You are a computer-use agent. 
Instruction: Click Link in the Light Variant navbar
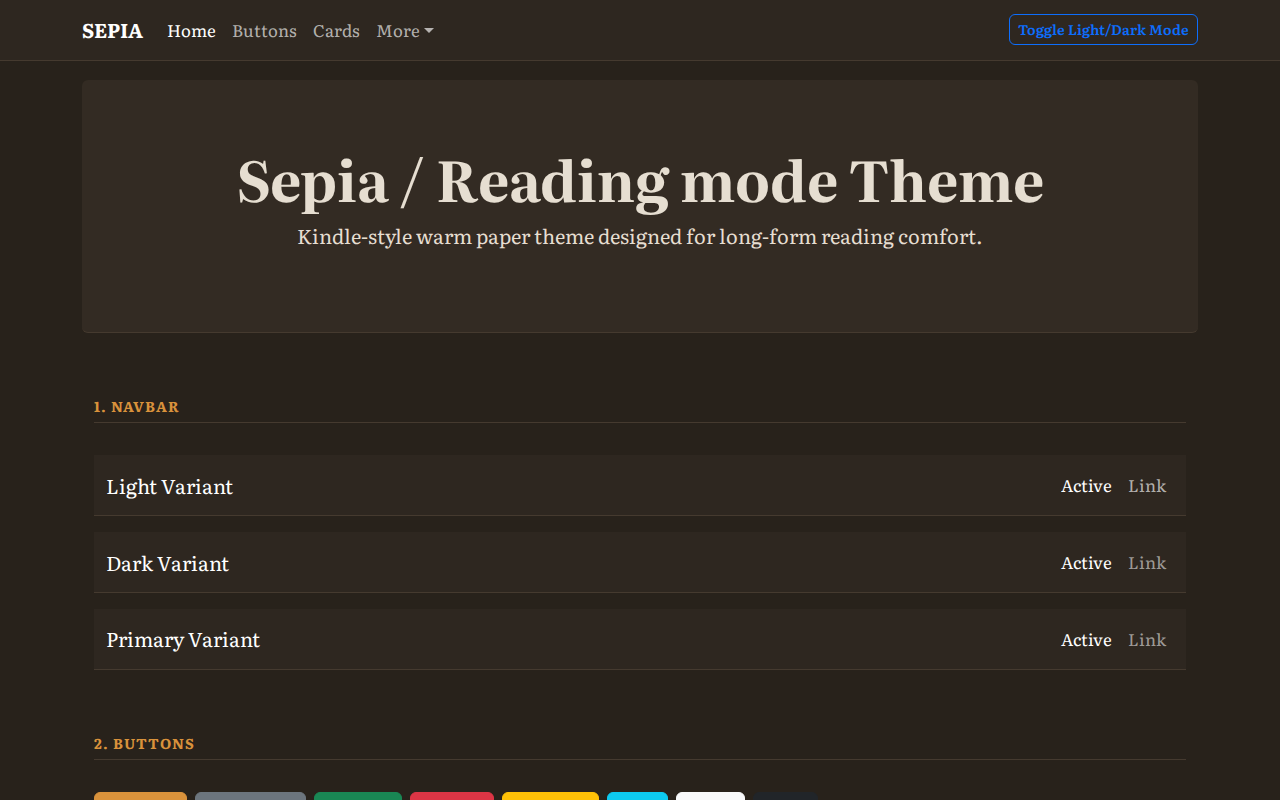(x=1147, y=486)
